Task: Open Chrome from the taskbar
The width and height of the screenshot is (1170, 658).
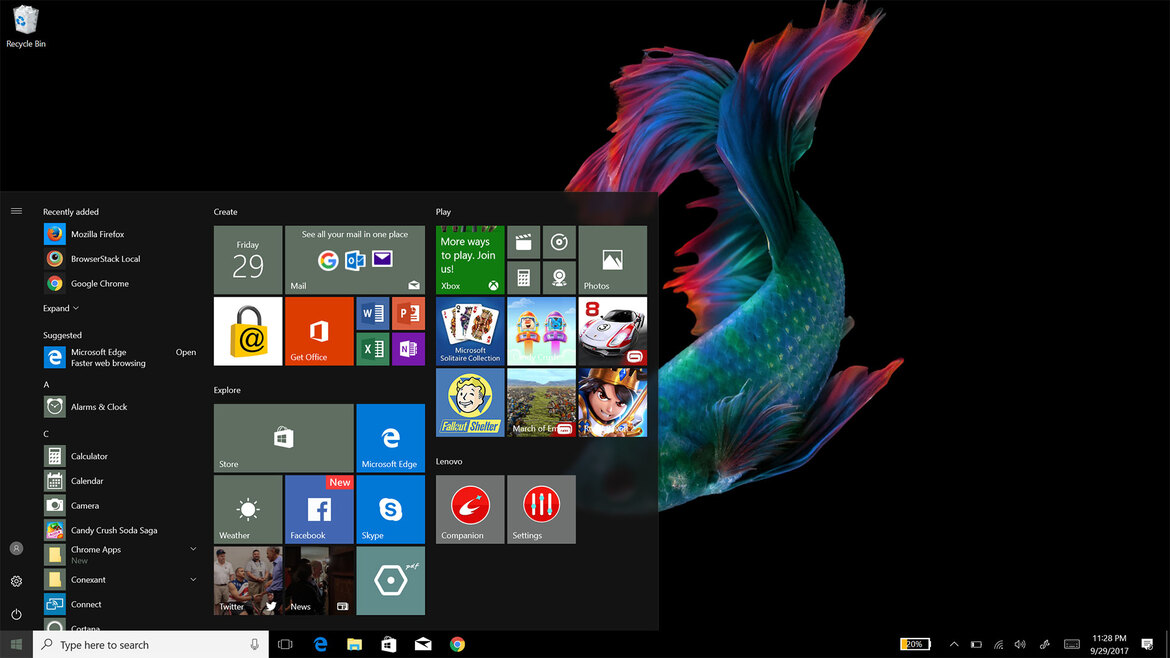Action: tap(457, 645)
